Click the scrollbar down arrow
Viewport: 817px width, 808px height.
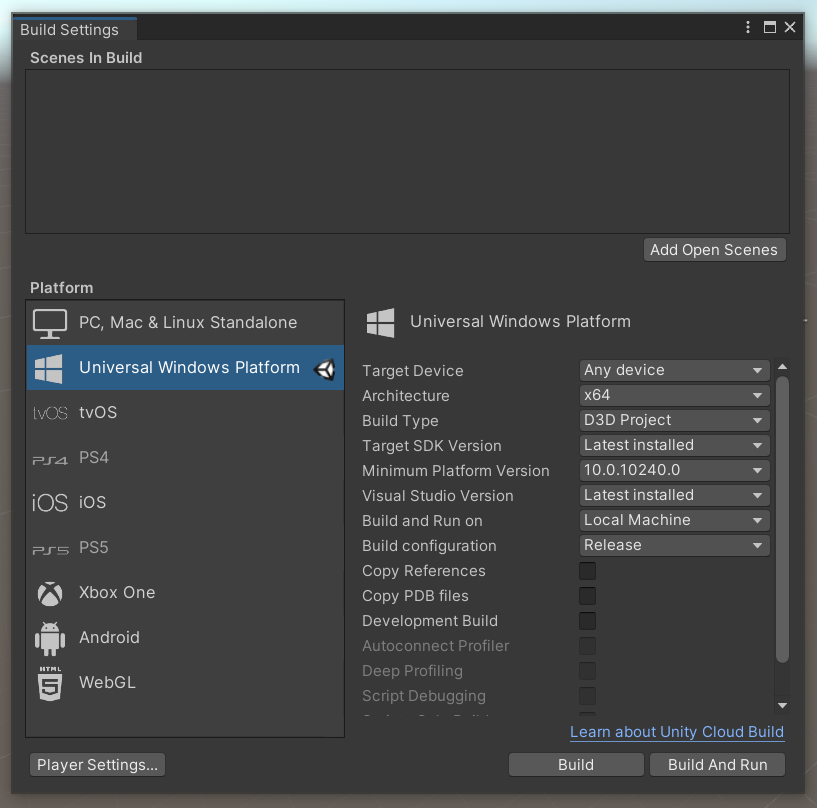(x=782, y=705)
